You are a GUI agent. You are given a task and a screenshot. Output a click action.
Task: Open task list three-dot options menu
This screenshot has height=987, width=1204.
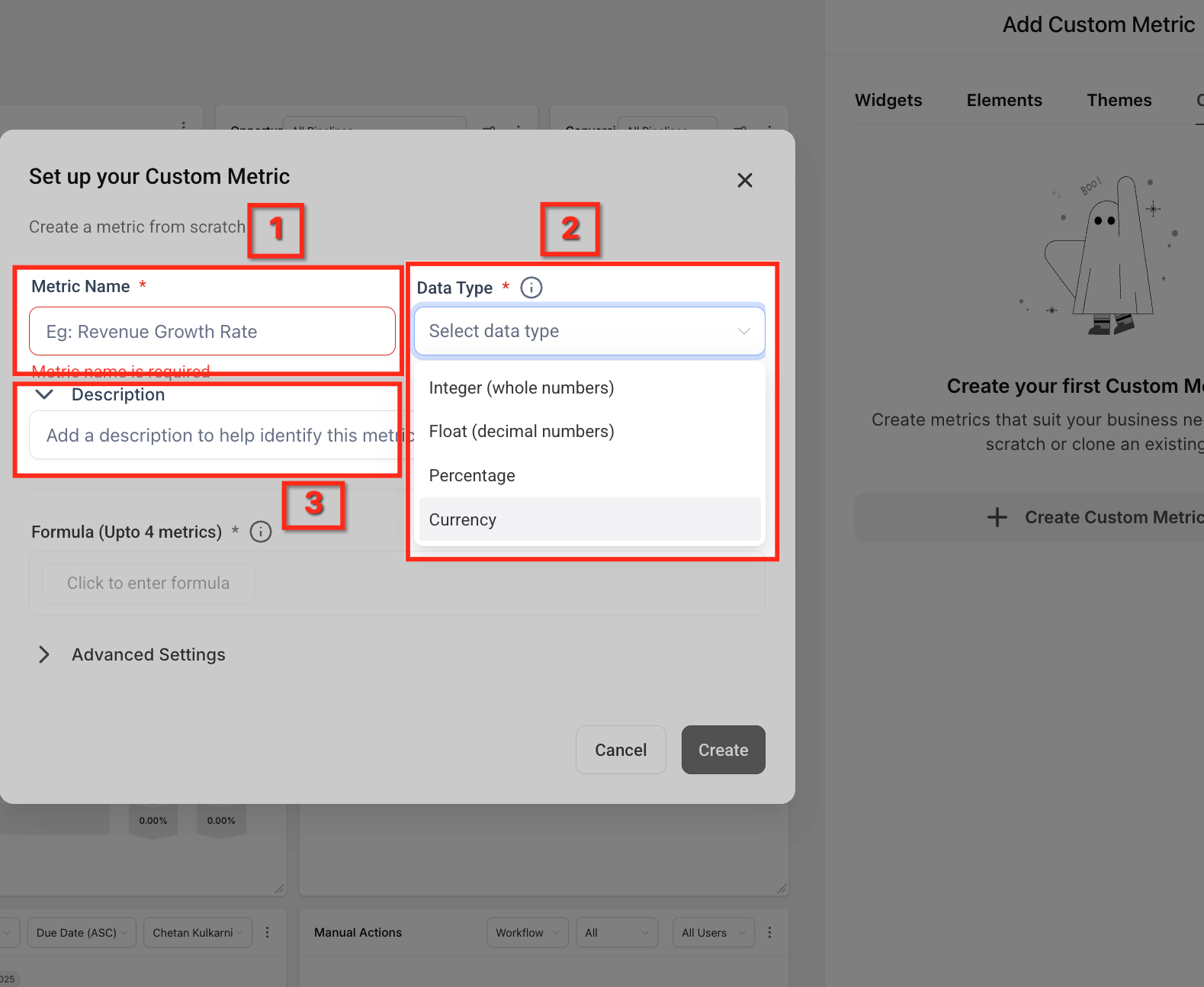click(267, 932)
